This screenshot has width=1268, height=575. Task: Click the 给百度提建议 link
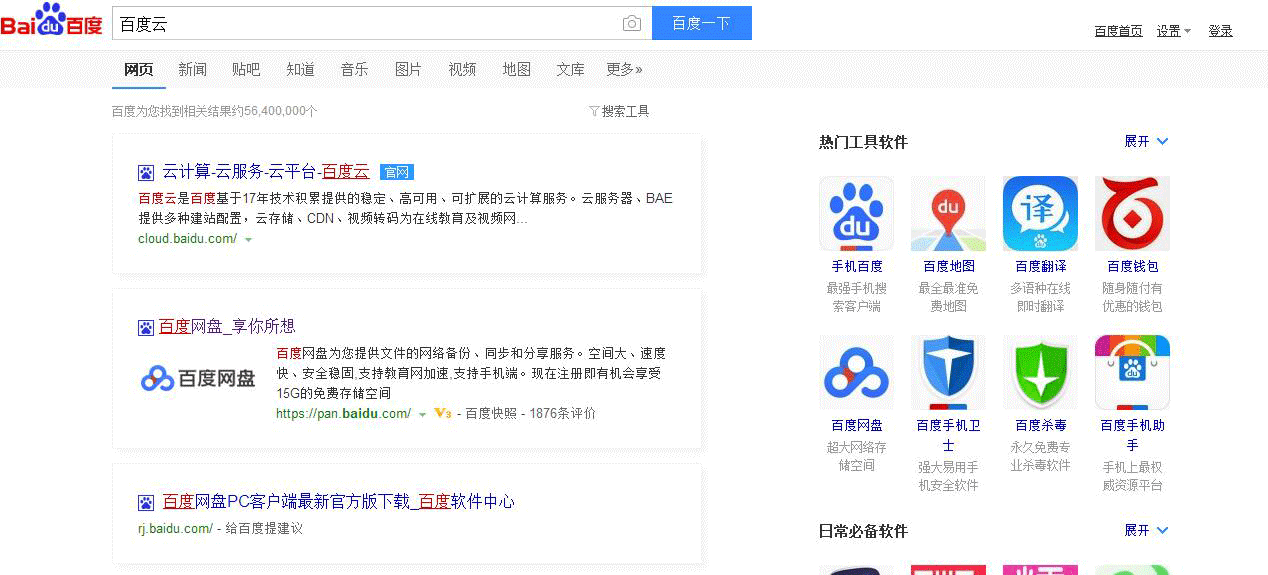(264, 529)
